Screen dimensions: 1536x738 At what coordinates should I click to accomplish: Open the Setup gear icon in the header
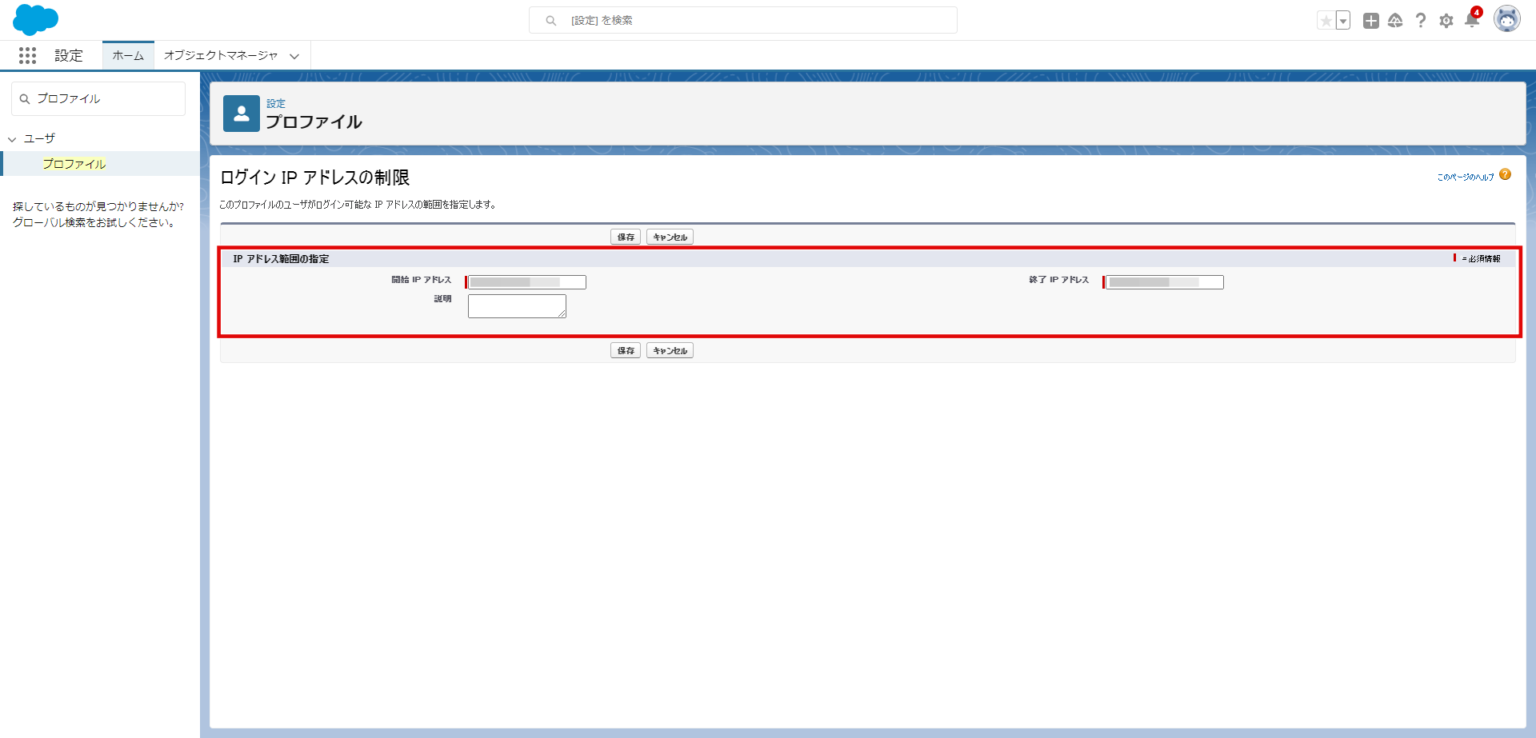pos(1446,19)
